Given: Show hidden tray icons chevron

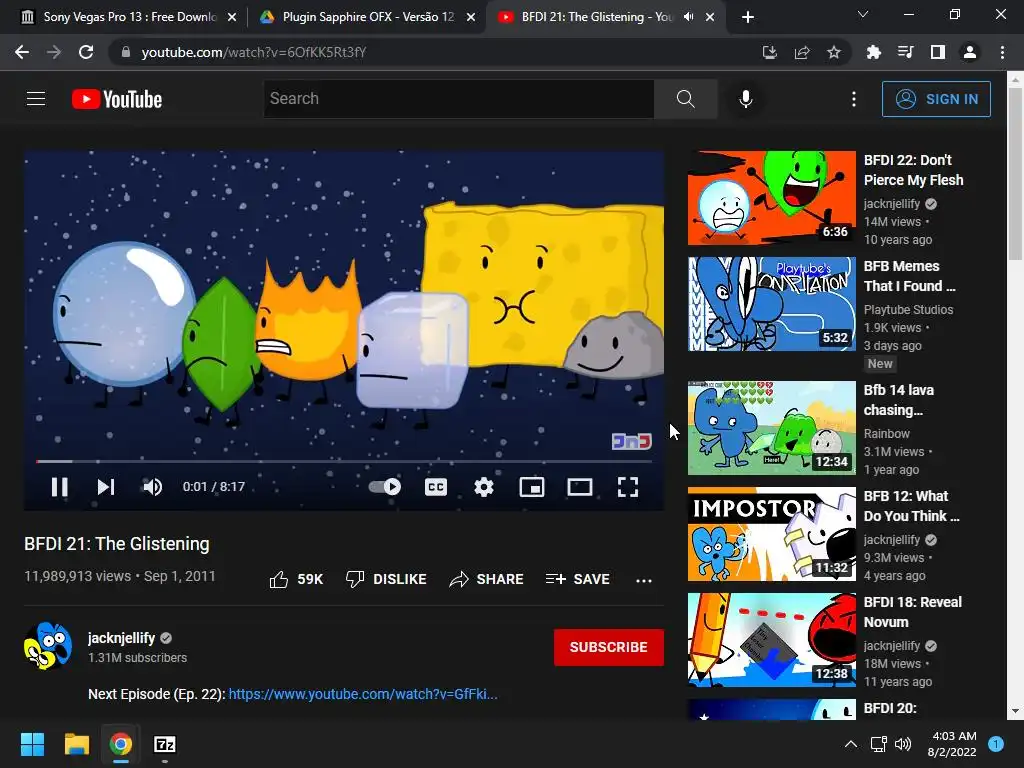Looking at the screenshot, I should tap(851, 744).
